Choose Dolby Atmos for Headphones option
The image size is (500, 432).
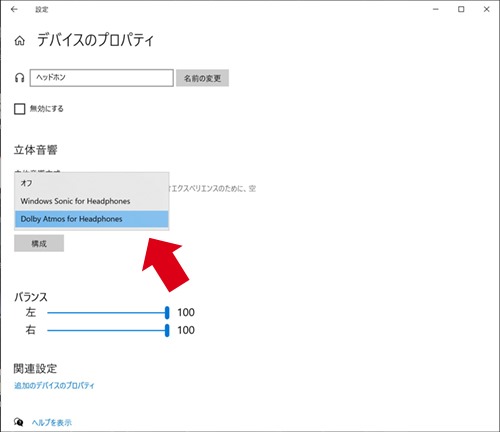[91, 219]
